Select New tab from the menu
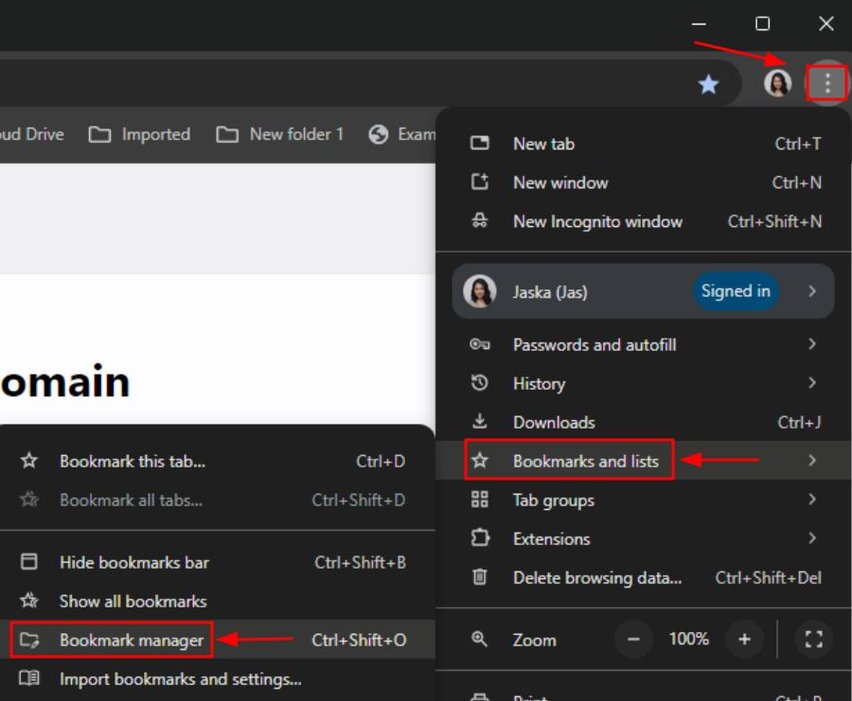This screenshot has width=852, height=701. pos(645,144)
